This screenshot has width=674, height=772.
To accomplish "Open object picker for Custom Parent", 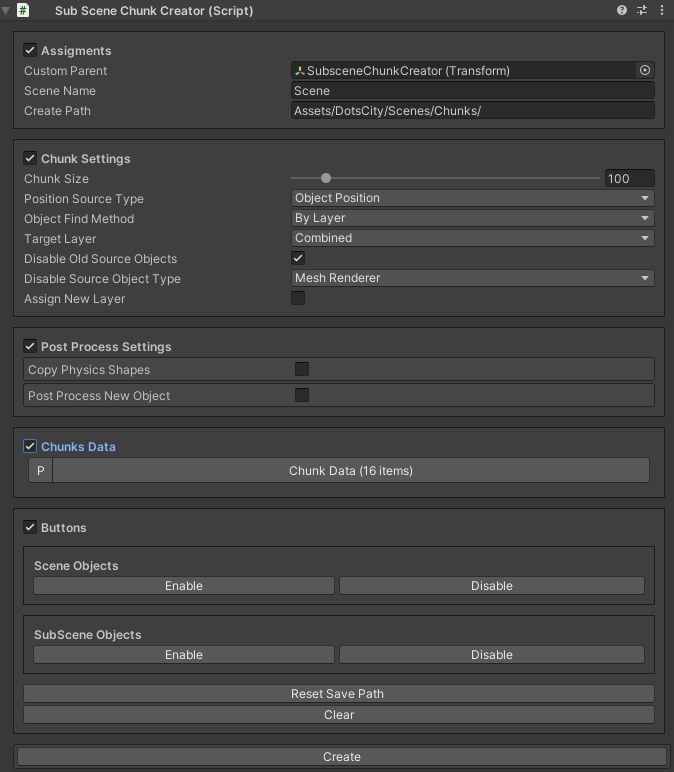I will [x=644, y=70].
